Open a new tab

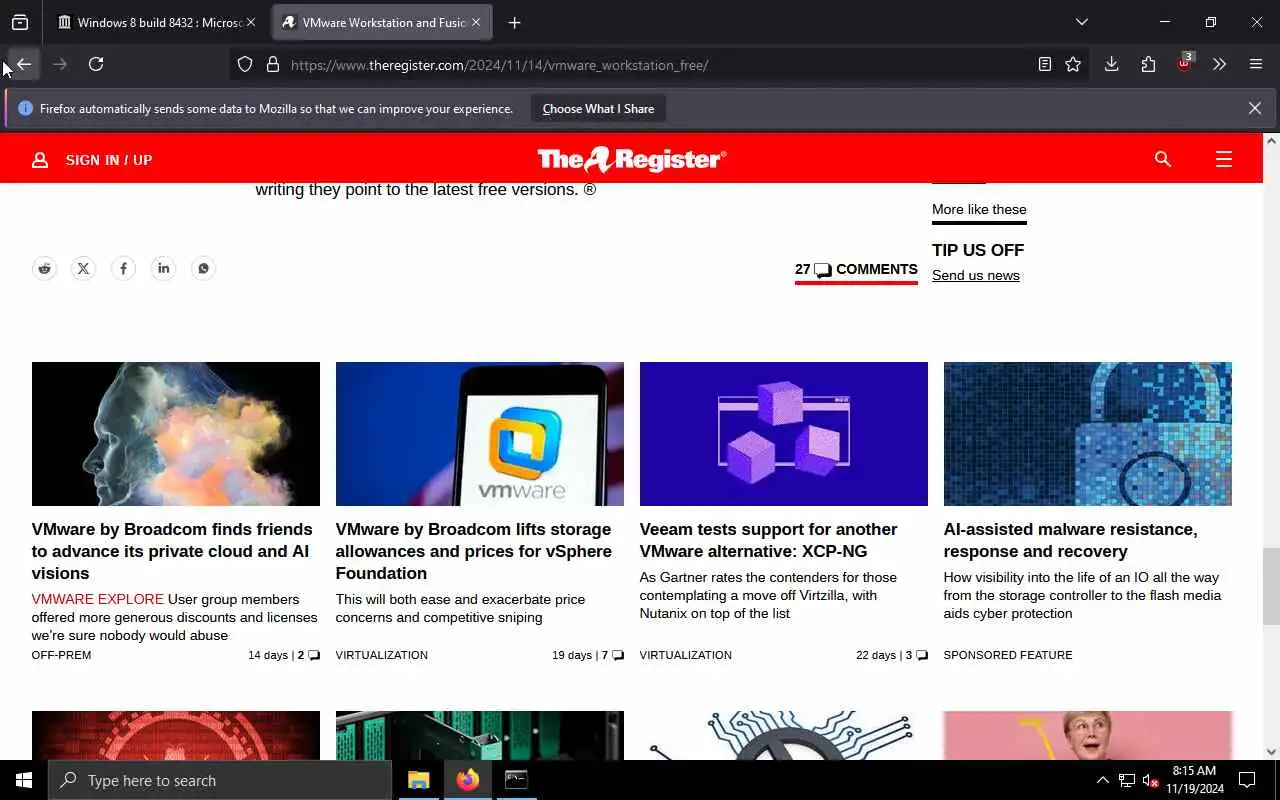pyautogui.click(x=514, y=22)
